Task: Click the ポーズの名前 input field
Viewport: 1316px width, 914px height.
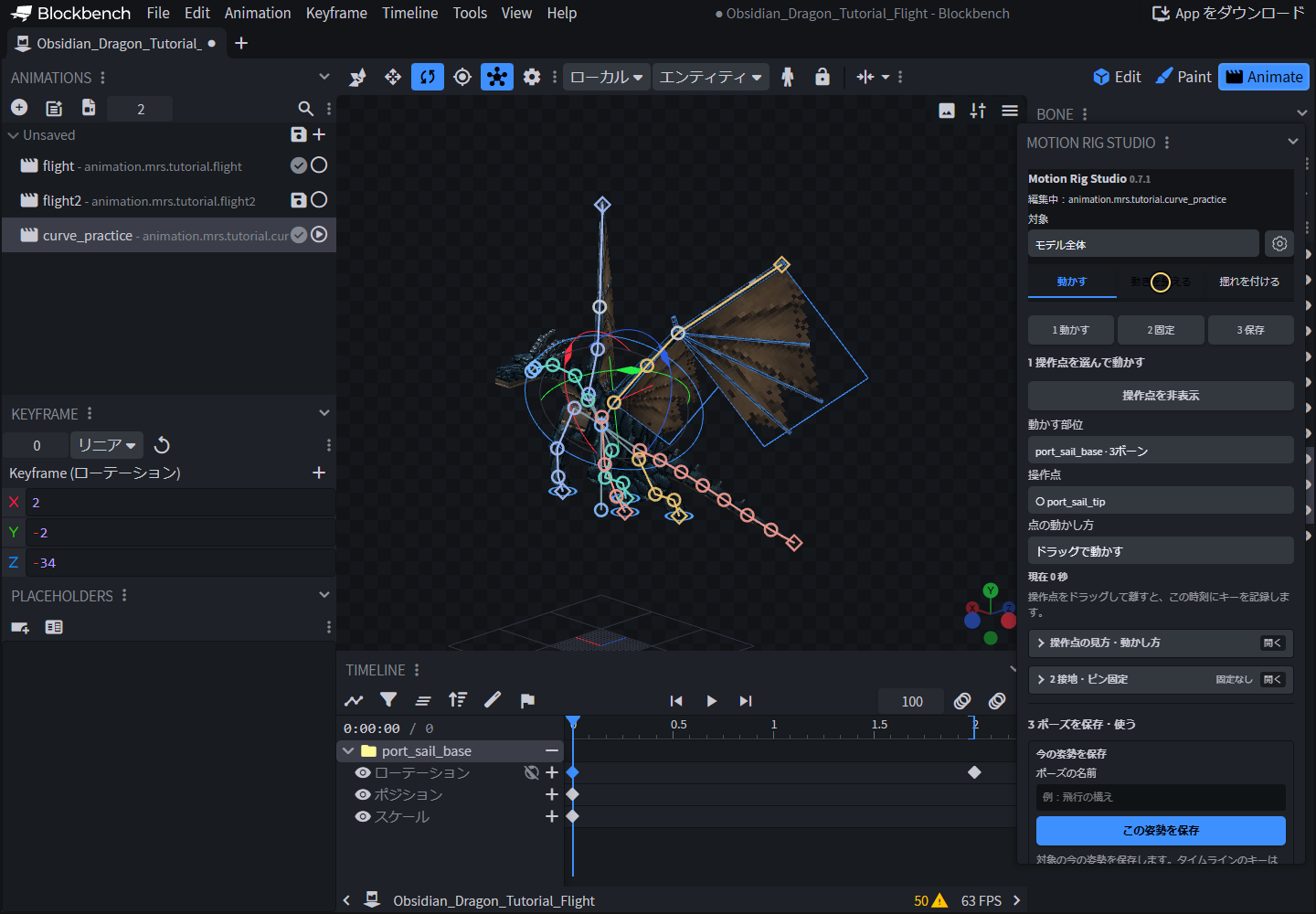Action: (x=1161, y=797)
